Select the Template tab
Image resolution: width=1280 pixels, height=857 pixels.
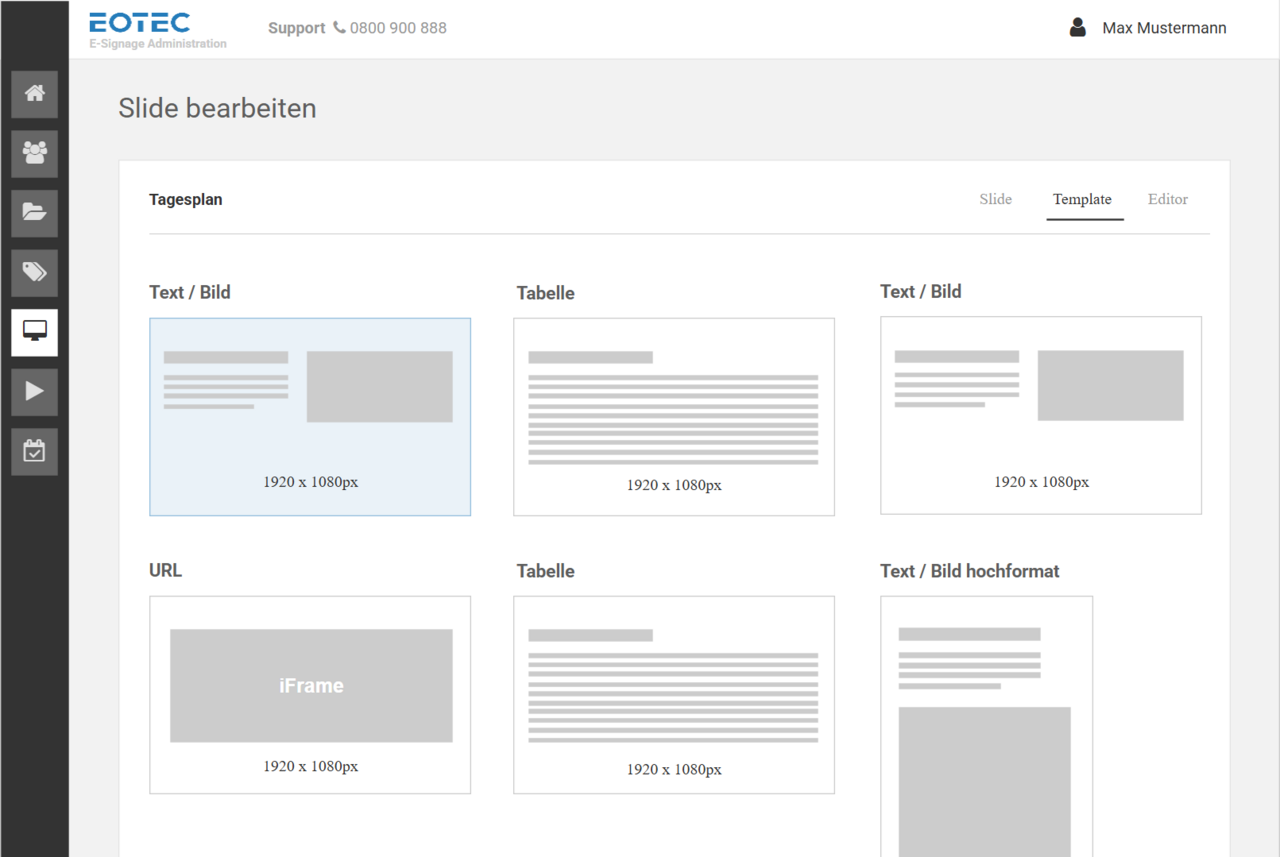[x=1082, y=199]
